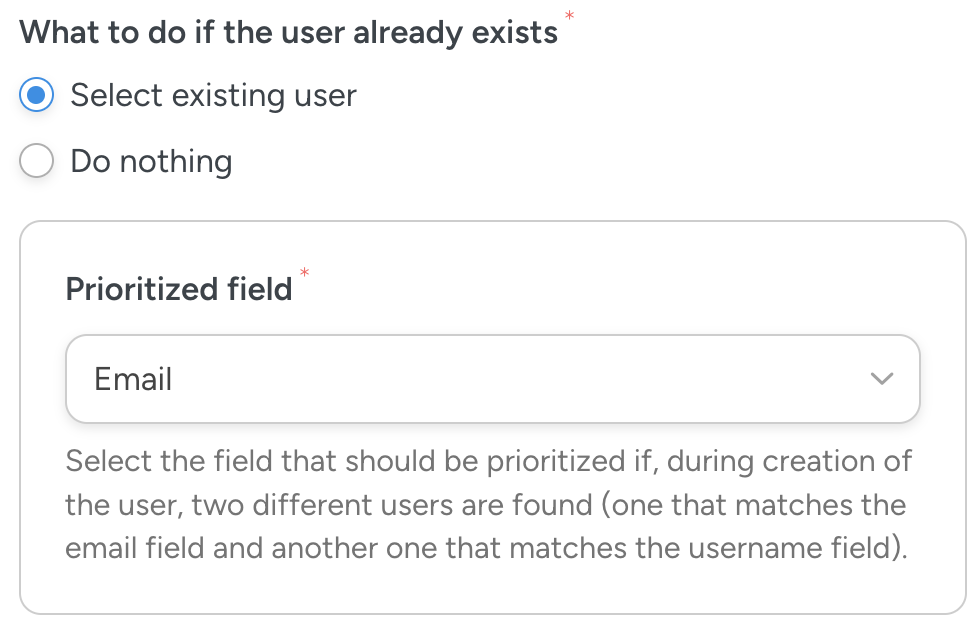Deselect the currently active radio option
Screen dimensions: 978x626
[x=36, y=95]
